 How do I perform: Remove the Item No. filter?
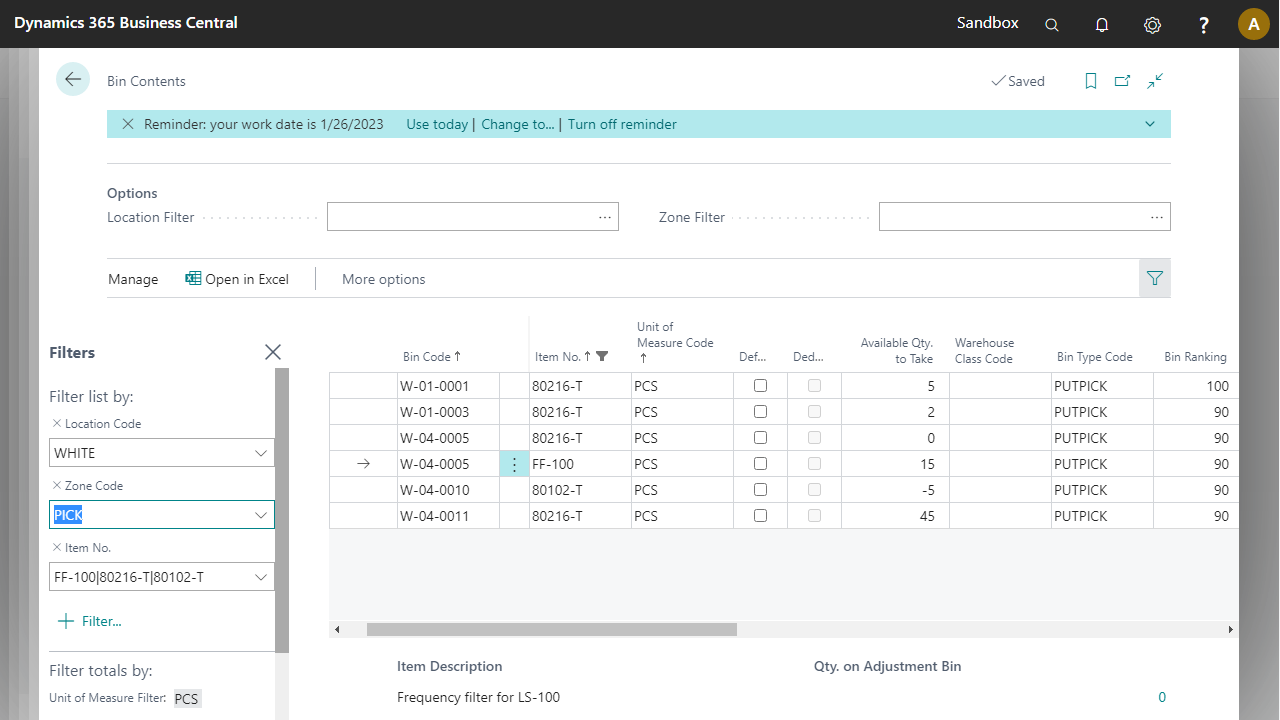57,548
